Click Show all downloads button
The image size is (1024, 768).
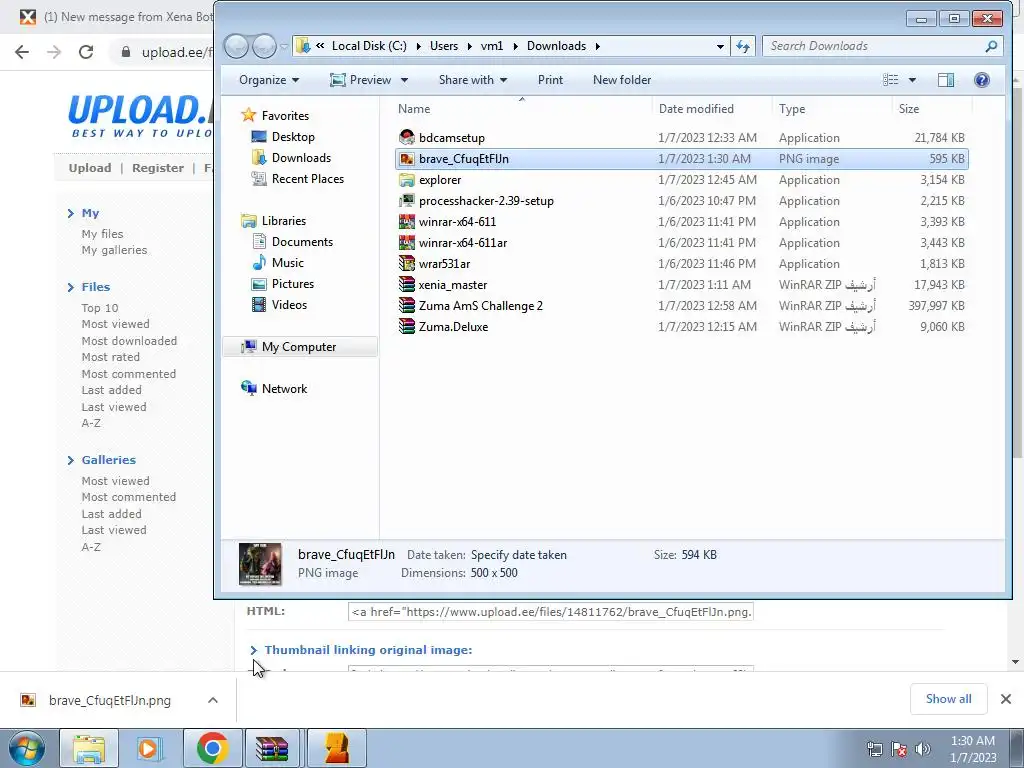point(948,699)
